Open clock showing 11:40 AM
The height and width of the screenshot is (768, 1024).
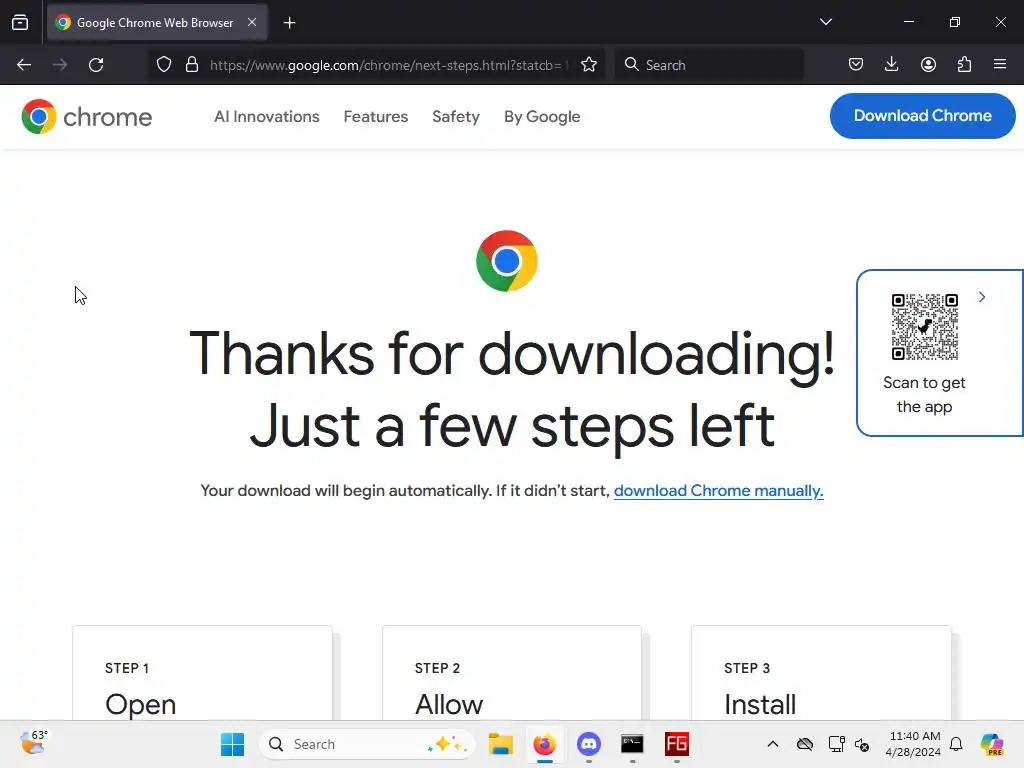coord(914,744)
